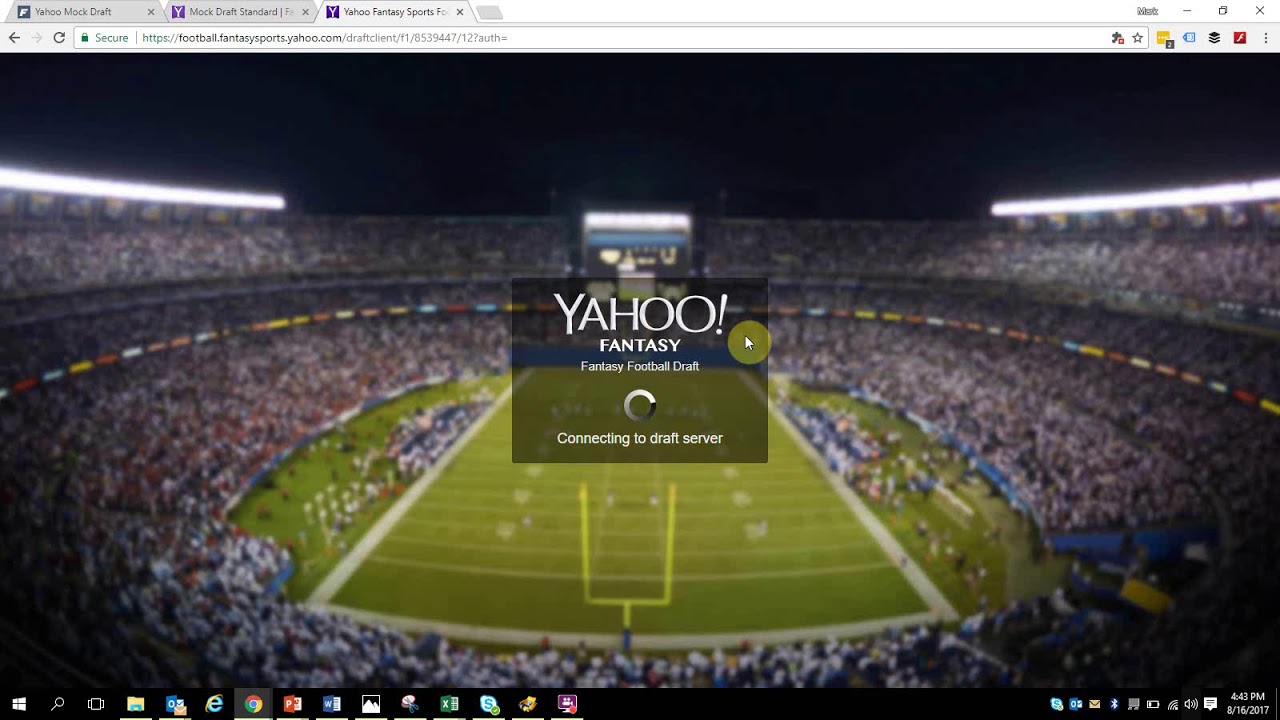
Task: Open the Action Center notifications
Action: [1211, 704]
